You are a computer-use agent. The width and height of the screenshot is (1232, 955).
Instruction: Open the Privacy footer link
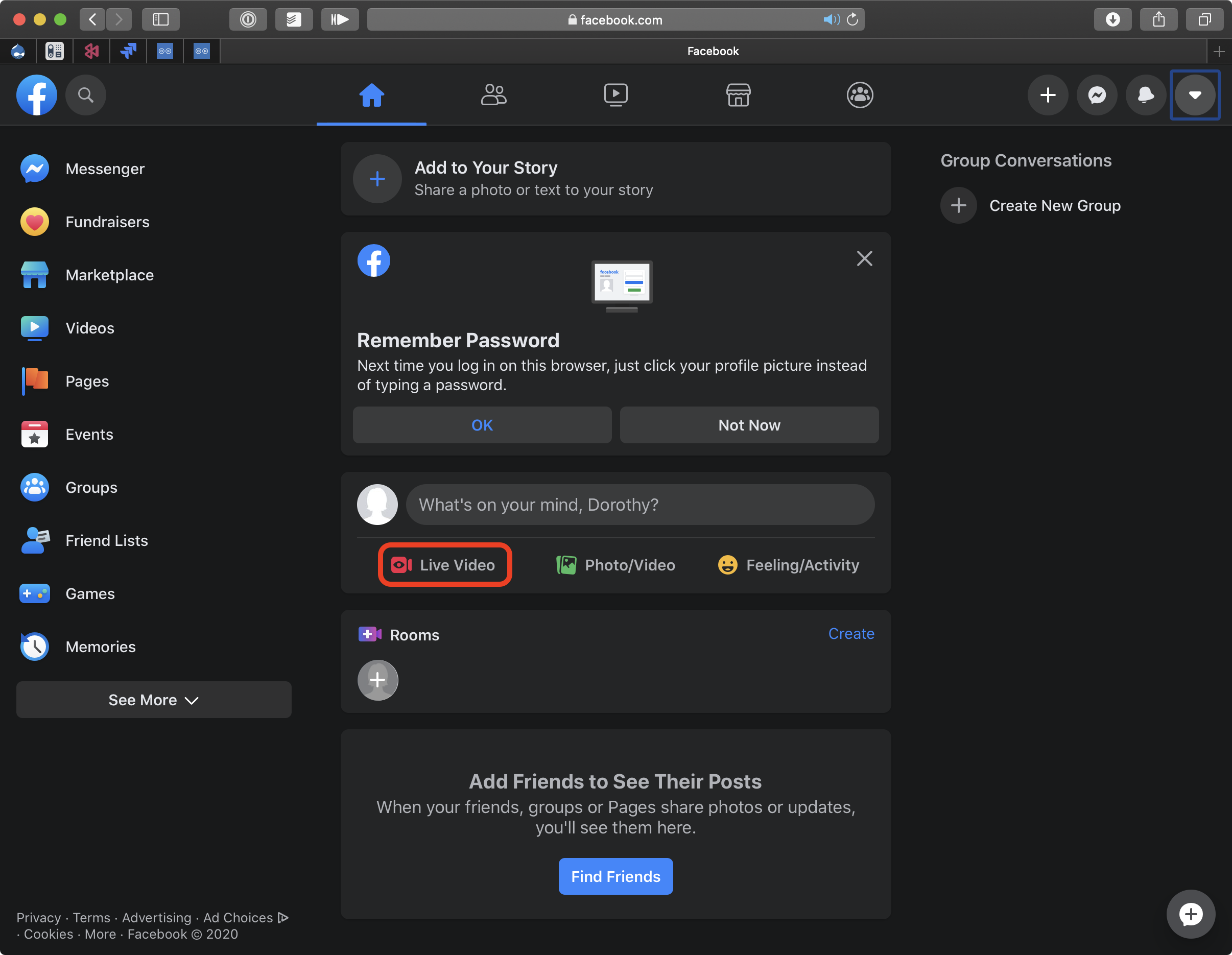click(38, 918)
